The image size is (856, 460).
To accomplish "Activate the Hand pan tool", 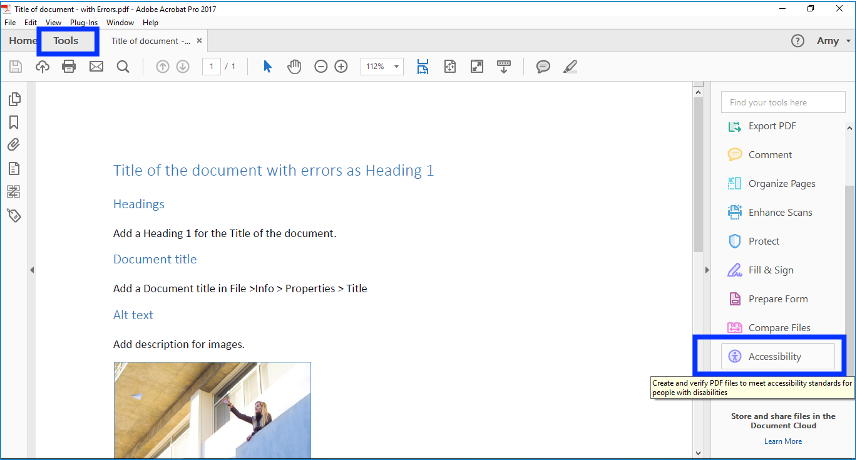I will (294, 67).
